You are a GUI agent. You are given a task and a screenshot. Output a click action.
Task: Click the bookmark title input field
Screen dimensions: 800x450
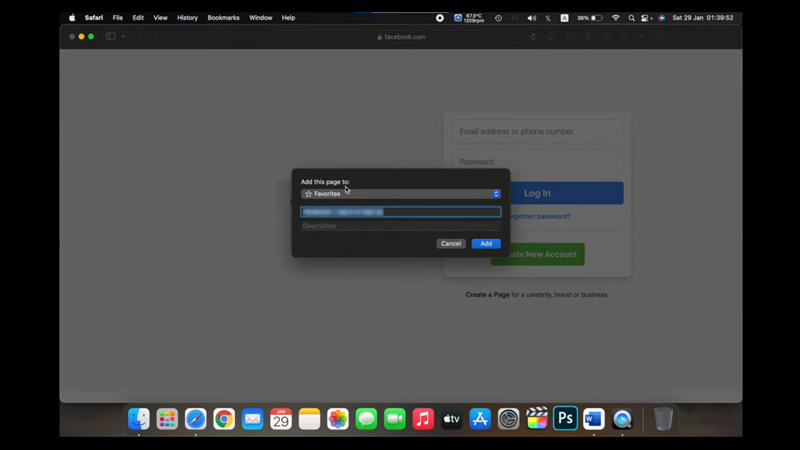point(401,212)
